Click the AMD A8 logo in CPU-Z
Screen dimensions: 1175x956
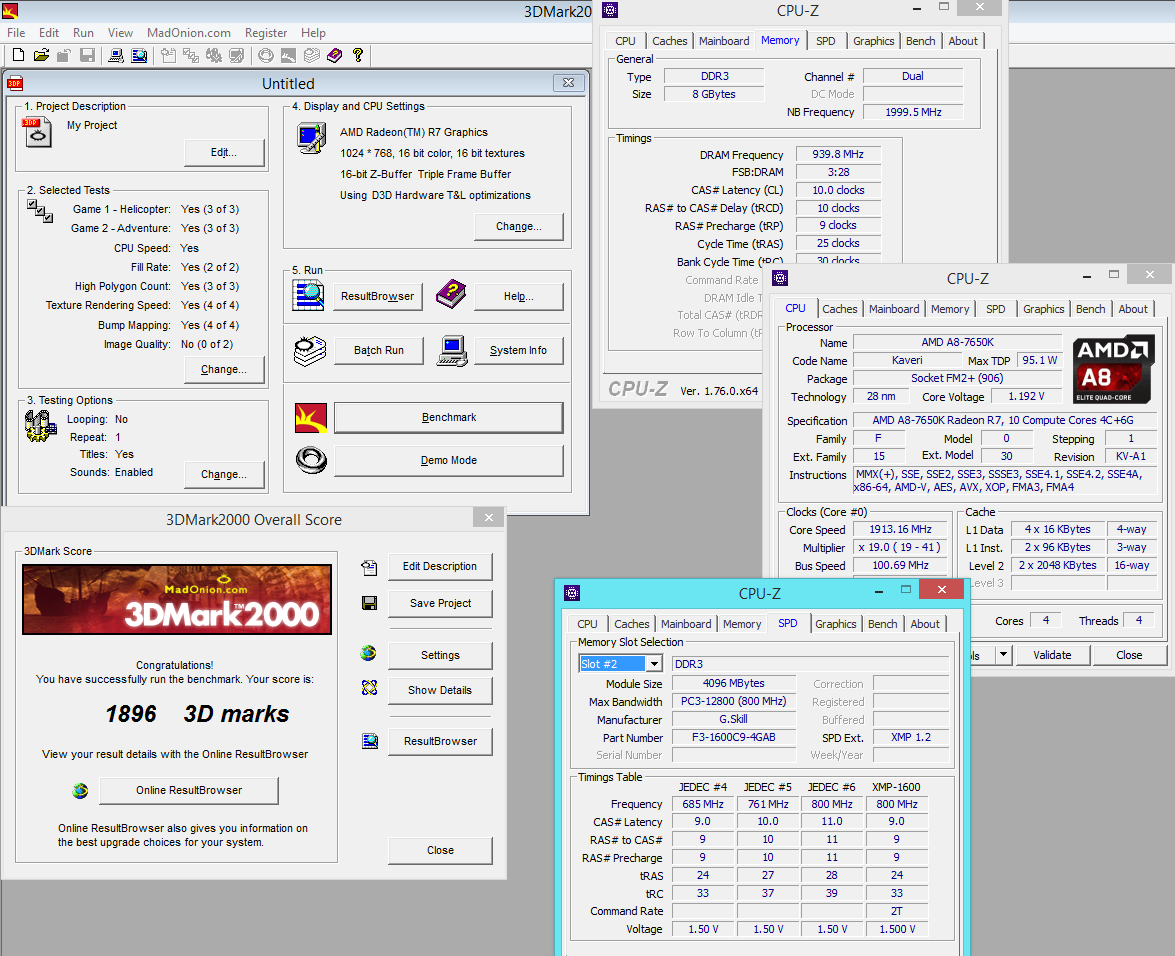[x=1113, y=370]
